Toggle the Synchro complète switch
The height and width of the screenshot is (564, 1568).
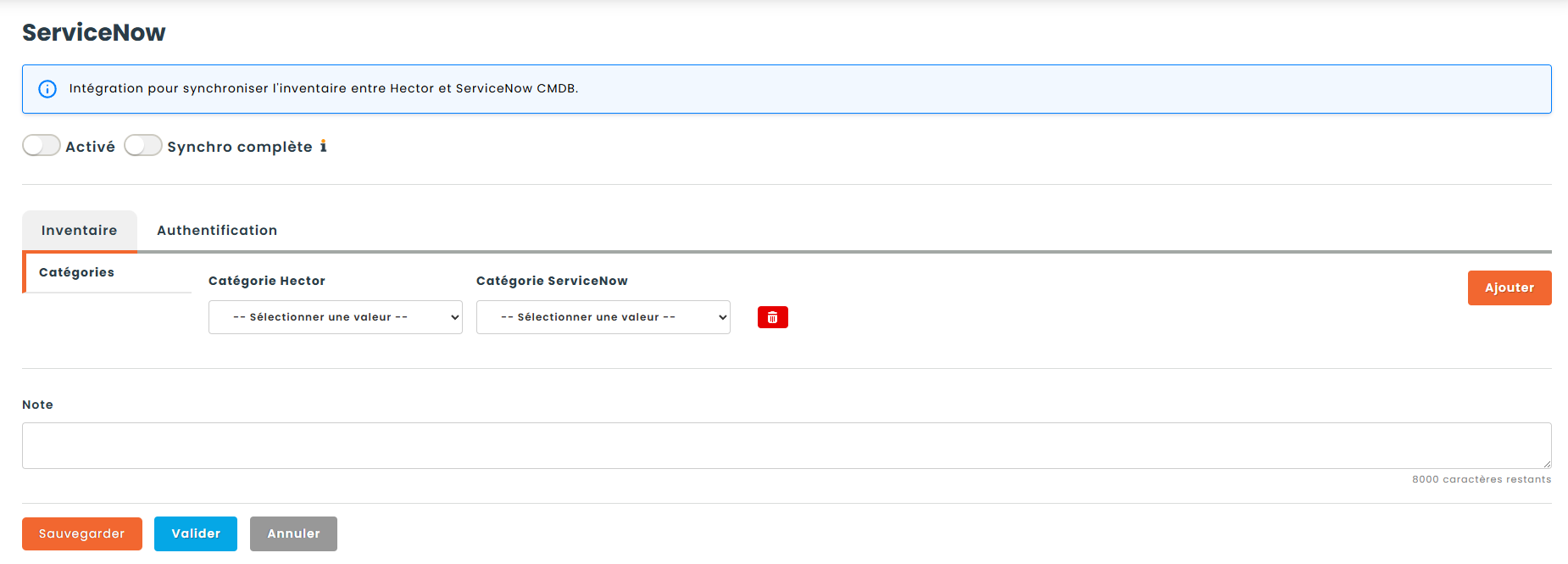click(143, 146)
